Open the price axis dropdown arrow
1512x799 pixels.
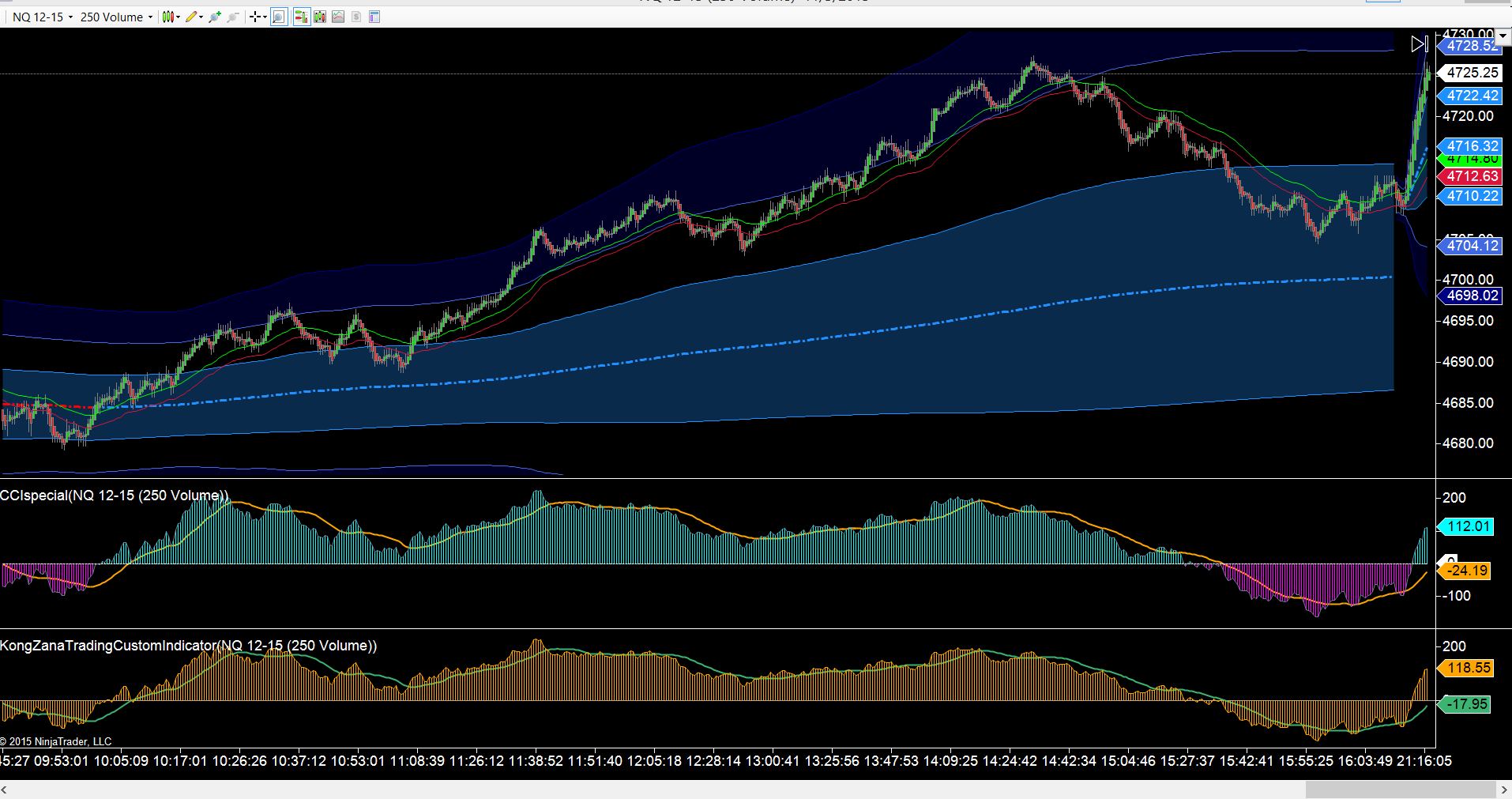(x=1503, y=36)
